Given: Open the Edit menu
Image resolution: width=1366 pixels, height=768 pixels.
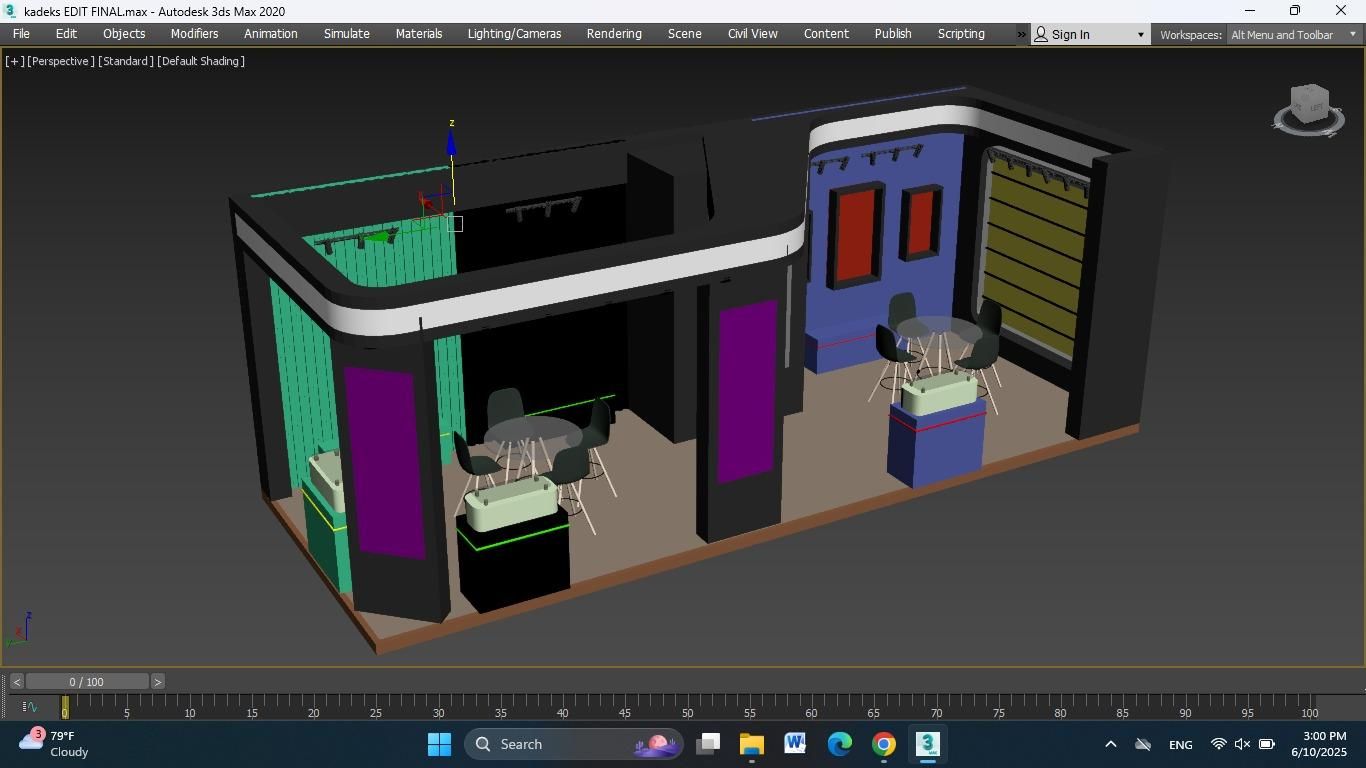Looking at the screenshot, I should [66, 34].
